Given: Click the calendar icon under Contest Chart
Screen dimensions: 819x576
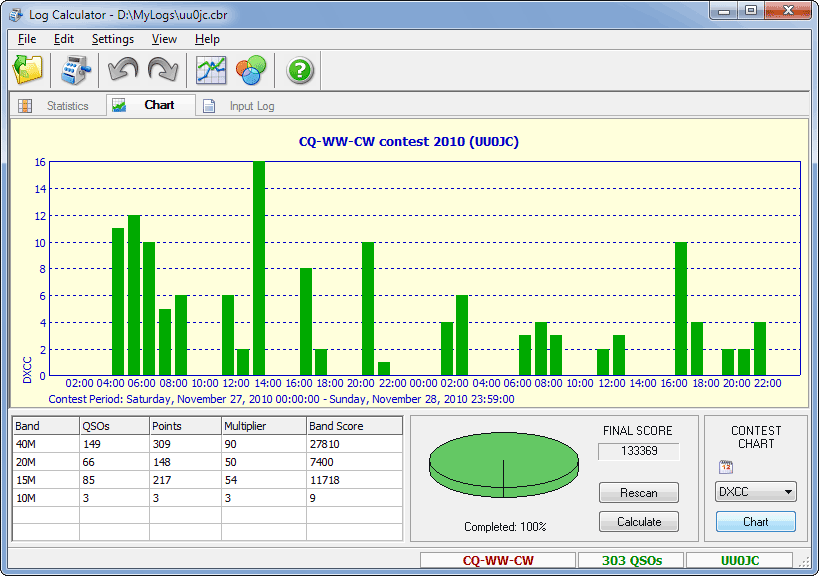Looking at the screenshot, I should (726, 467).
